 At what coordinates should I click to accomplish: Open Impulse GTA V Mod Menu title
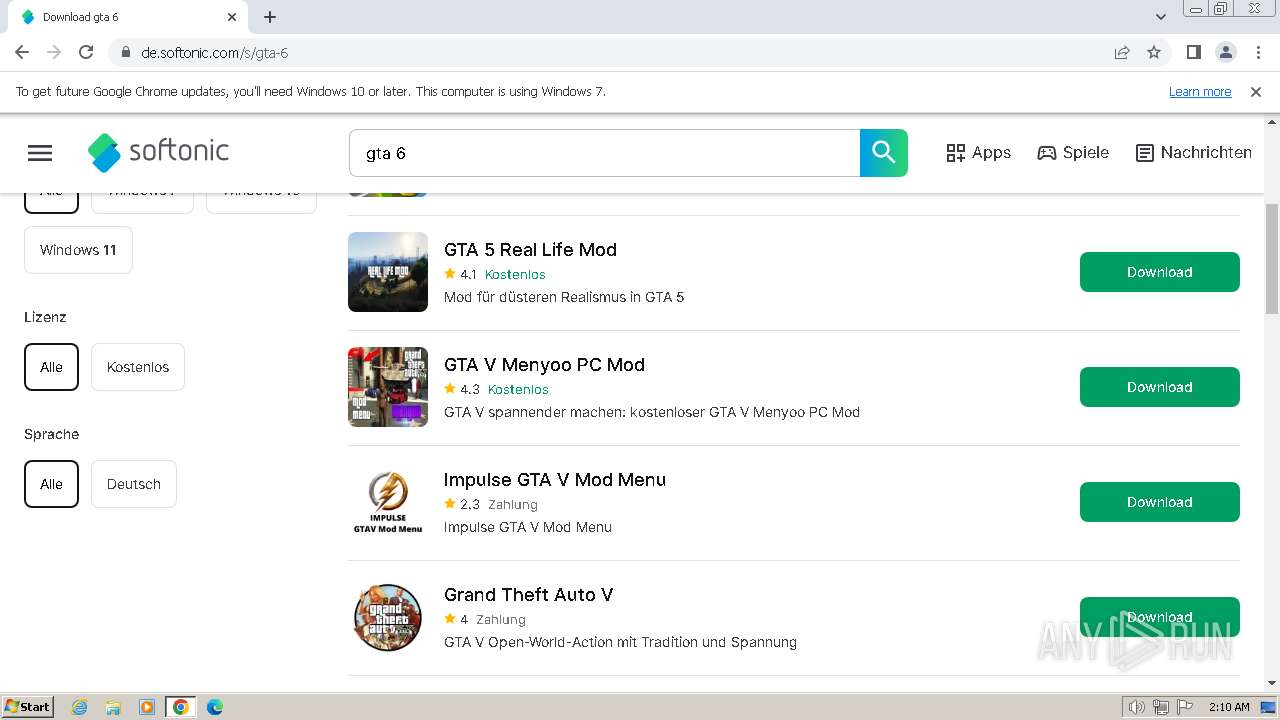click(555, 480)
